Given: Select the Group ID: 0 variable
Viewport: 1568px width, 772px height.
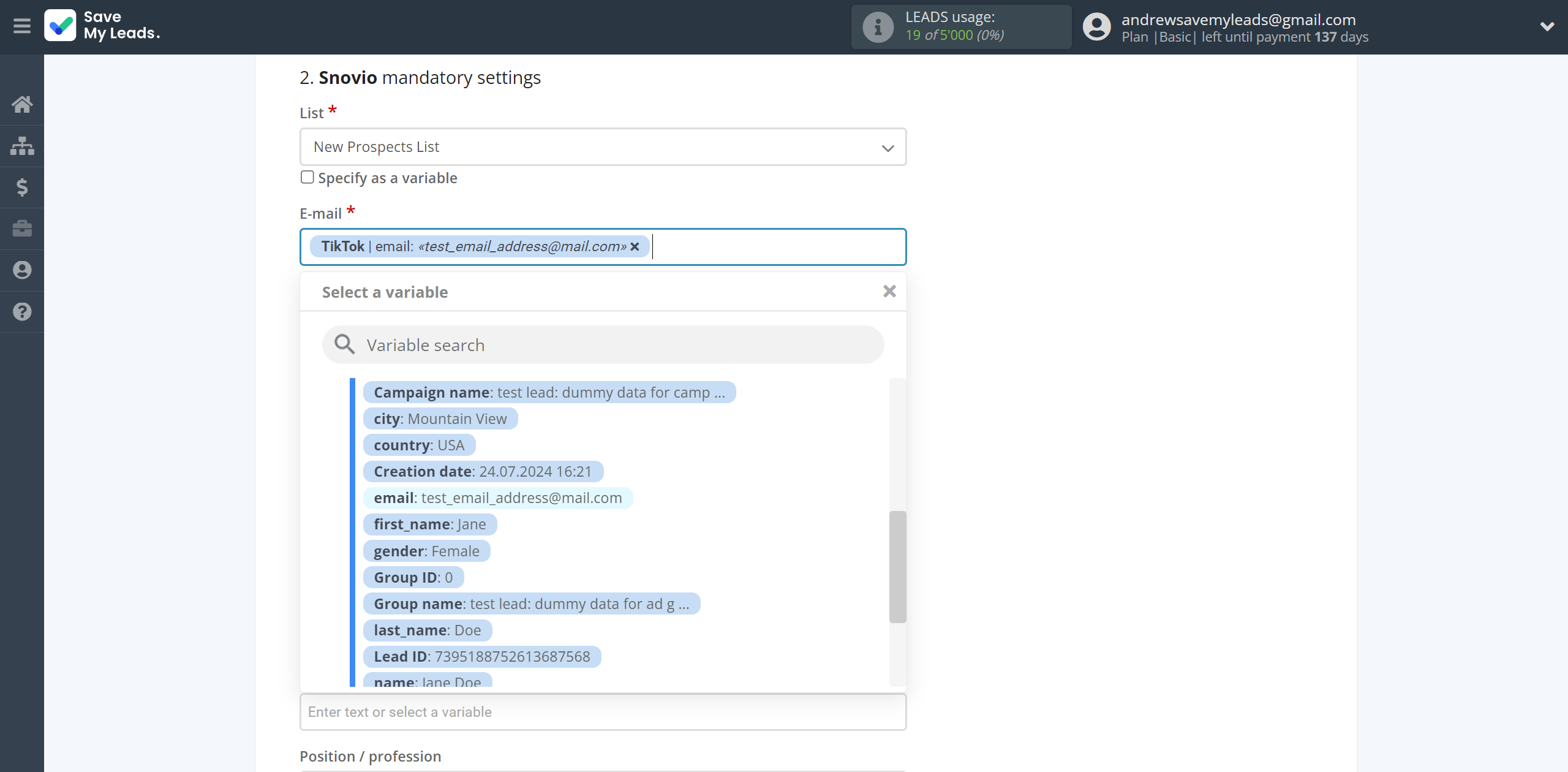Looking at the screenshot, I should pos(413,578).
